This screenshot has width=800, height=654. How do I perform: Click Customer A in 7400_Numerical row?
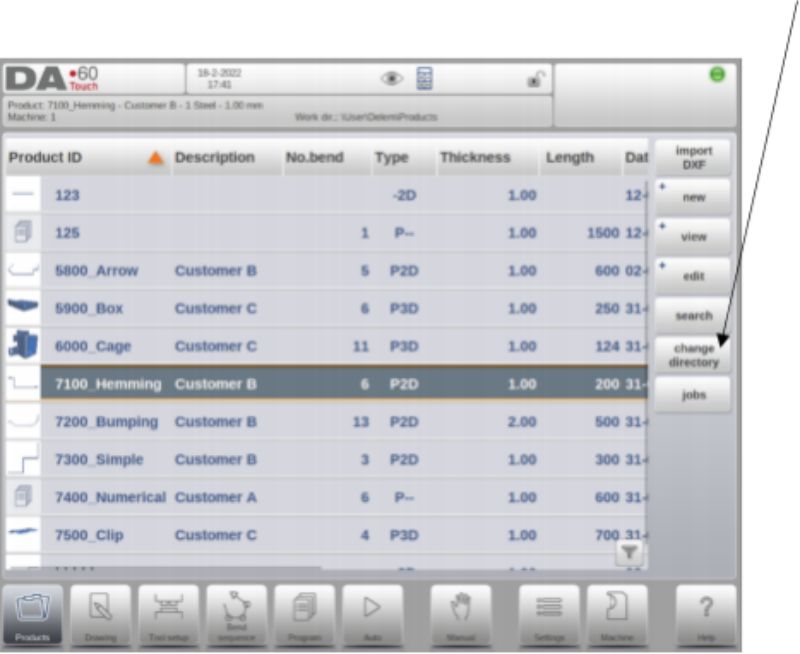[x=216, y=497]
